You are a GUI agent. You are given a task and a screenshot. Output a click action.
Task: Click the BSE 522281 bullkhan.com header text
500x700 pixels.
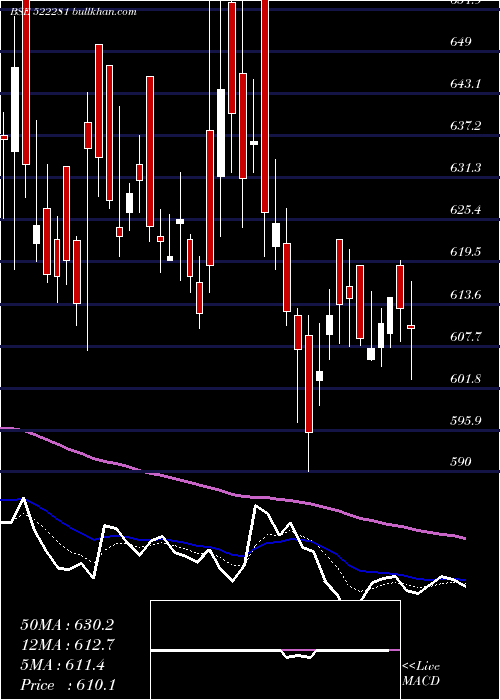tap(74, 12)
